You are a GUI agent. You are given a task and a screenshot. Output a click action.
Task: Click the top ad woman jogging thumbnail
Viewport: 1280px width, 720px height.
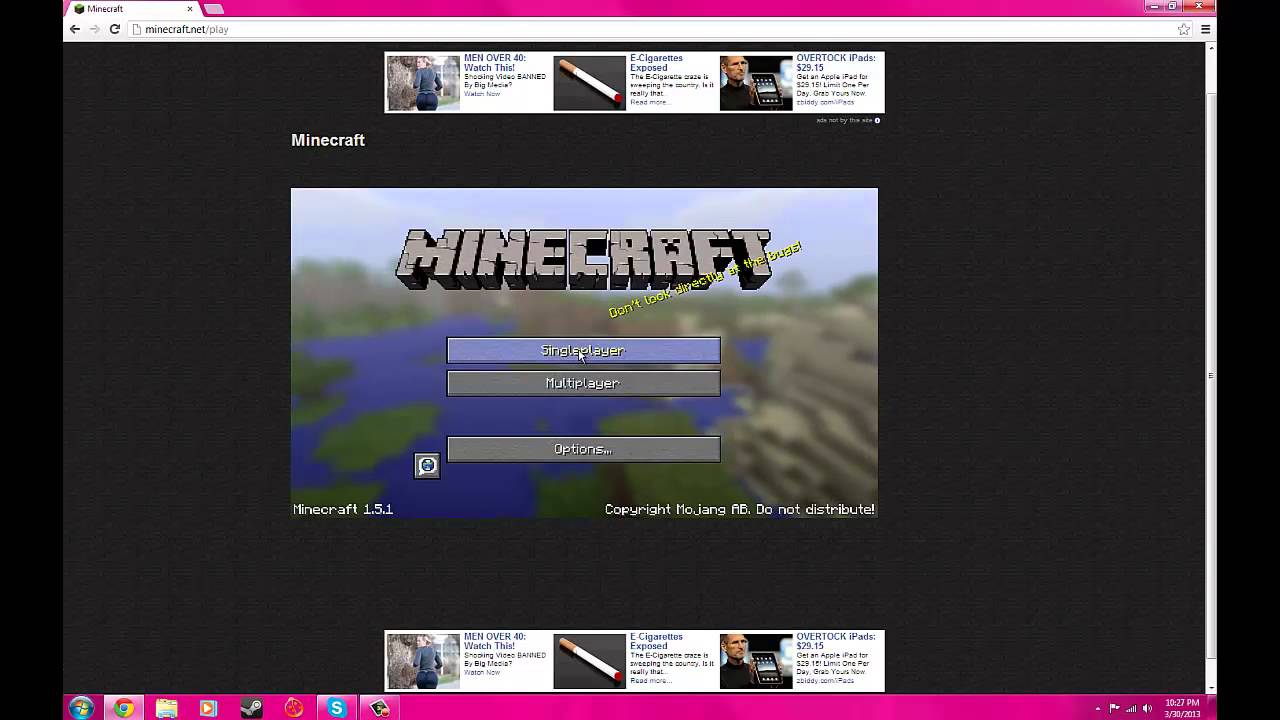[423, 83]
